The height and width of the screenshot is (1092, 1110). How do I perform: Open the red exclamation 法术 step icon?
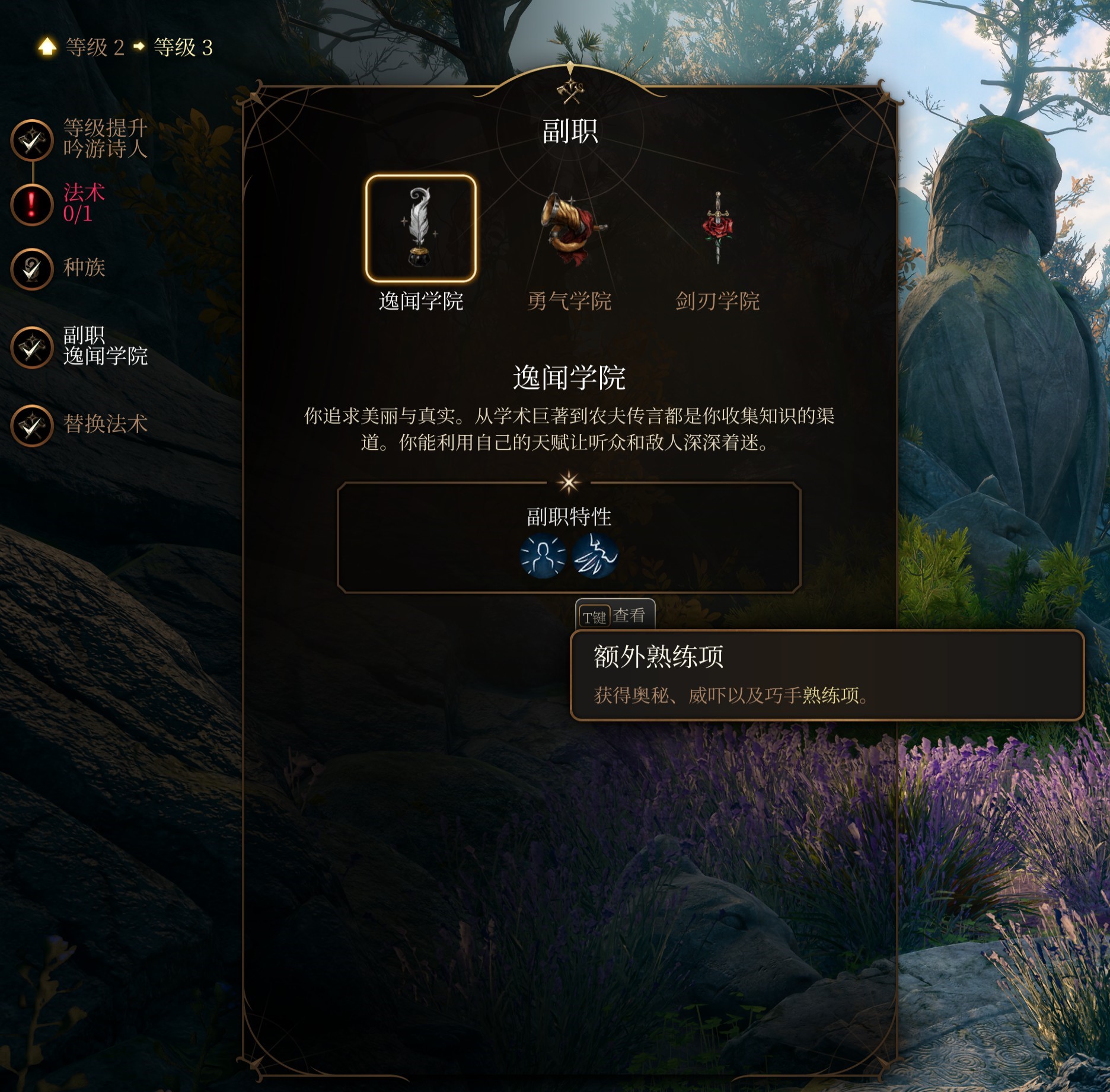[33, 205]
